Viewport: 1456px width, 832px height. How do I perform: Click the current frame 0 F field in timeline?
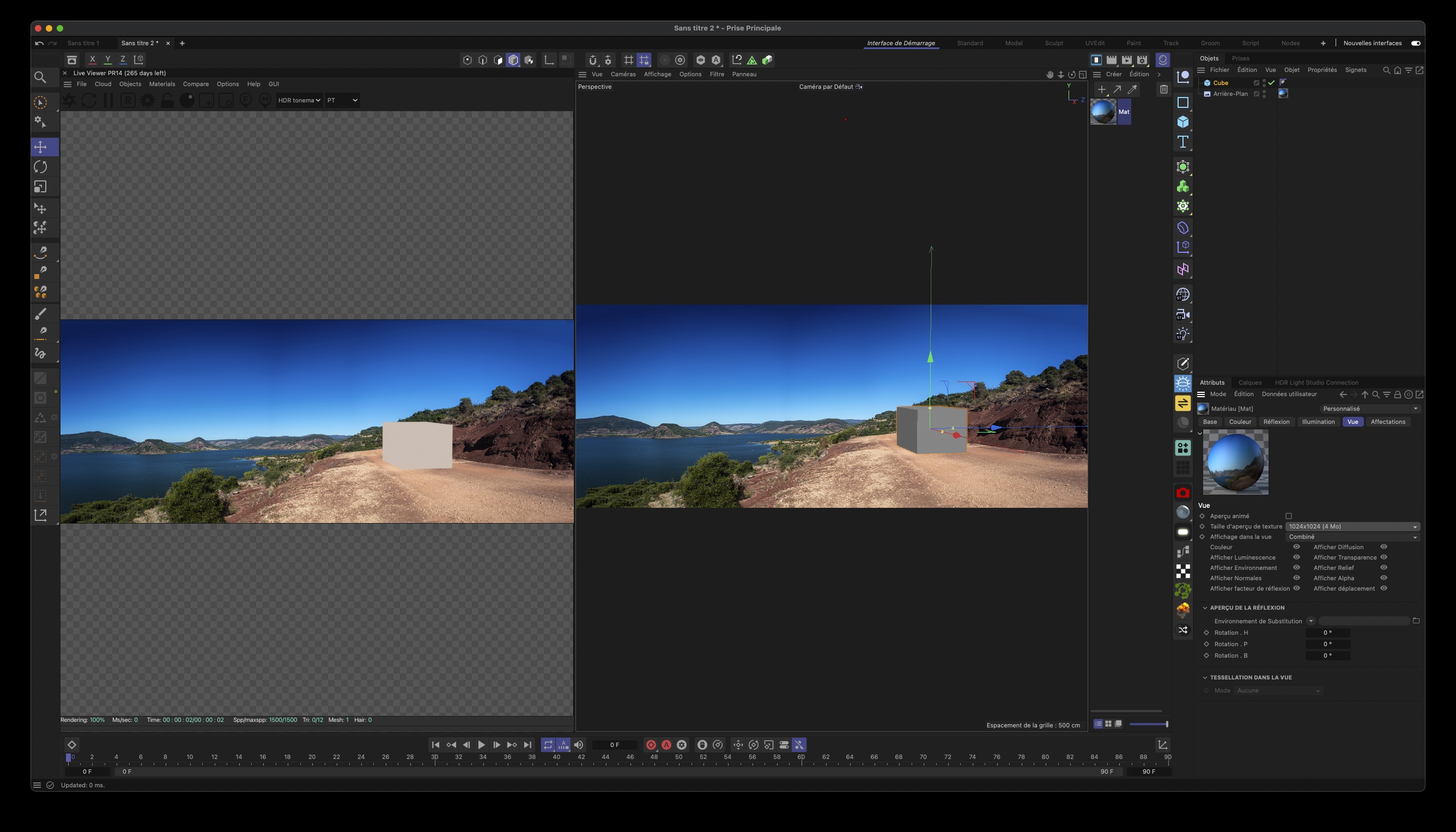point(614,745)
